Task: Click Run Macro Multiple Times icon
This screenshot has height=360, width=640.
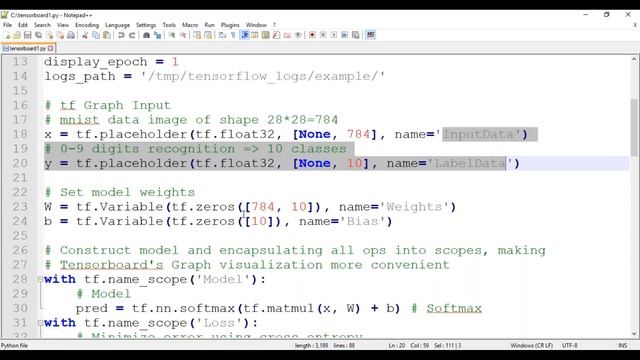Action: click(x=345, y=35)
